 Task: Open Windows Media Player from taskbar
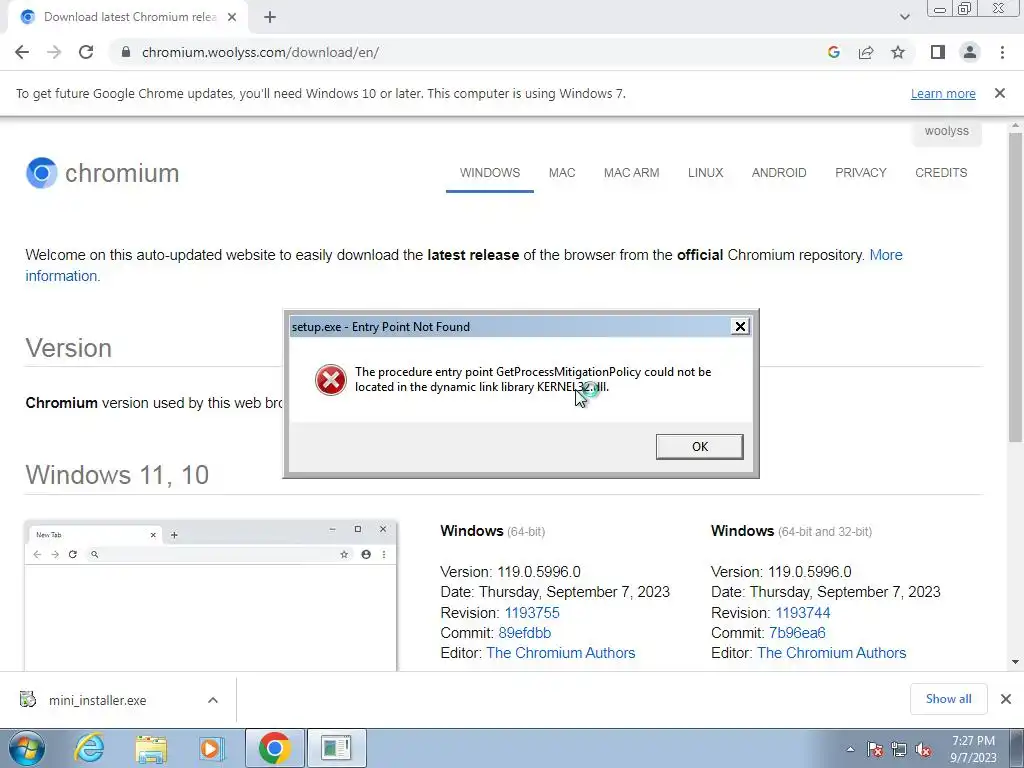click(x=211, y=748)
